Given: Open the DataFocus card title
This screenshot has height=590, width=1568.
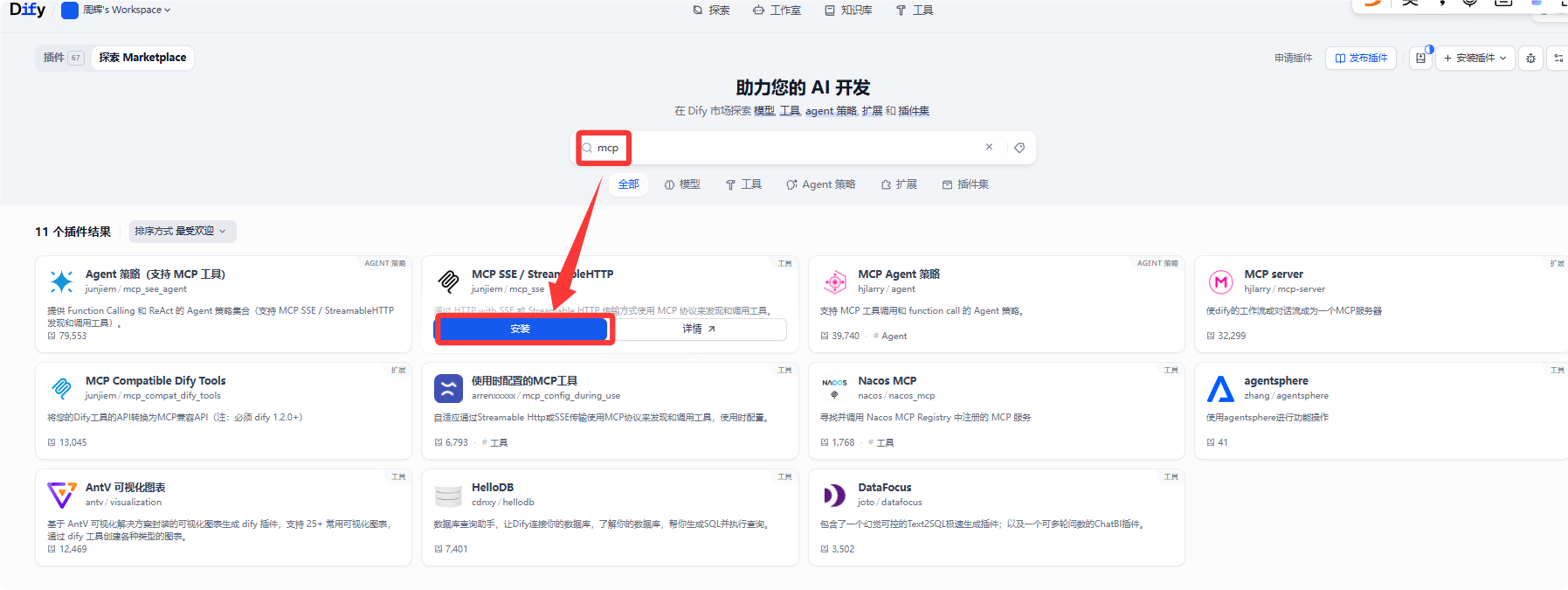Looking at the screenshot, I should [885, 488].
